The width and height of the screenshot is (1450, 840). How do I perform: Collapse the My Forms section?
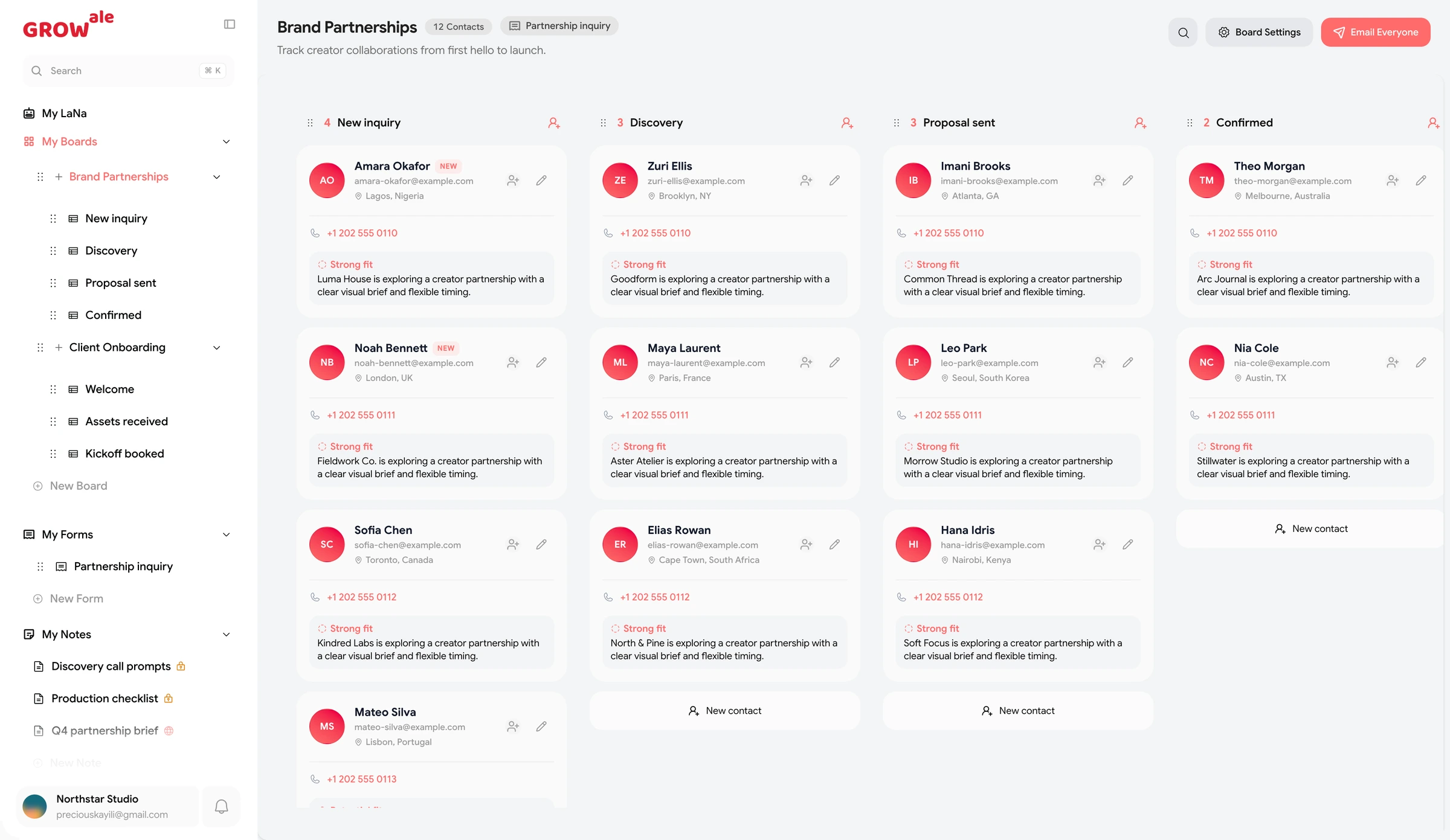click(227, 534)
